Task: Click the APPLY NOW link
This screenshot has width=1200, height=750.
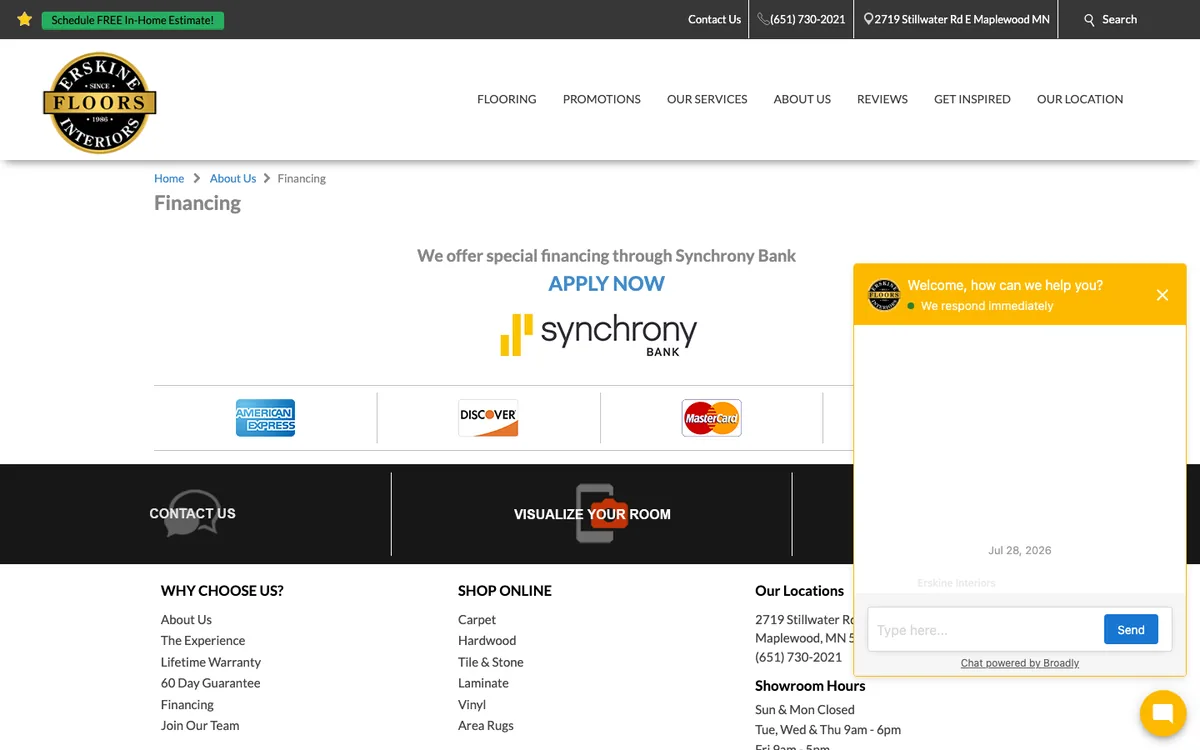Action: 606,283
